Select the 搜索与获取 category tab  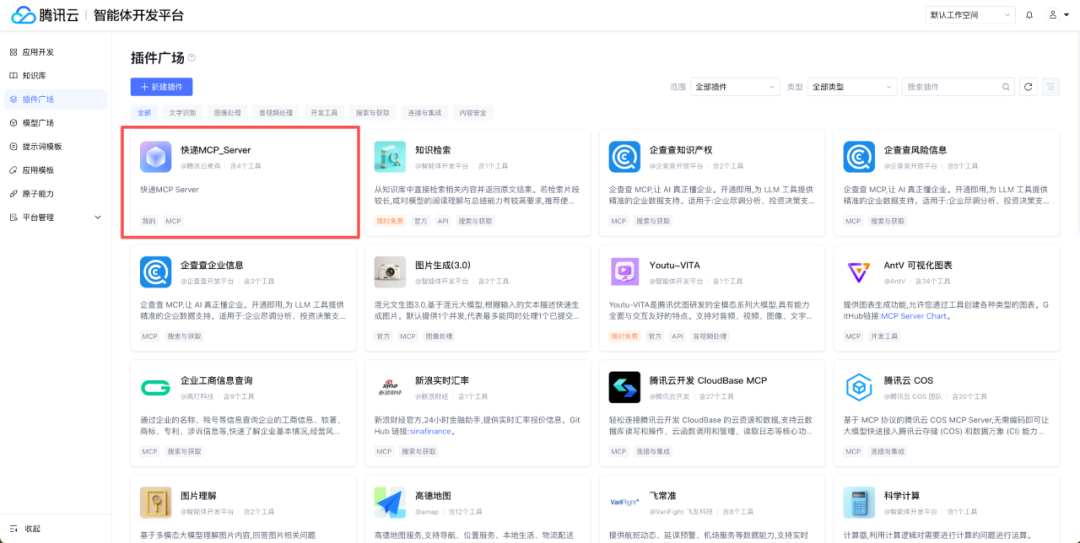373,112
